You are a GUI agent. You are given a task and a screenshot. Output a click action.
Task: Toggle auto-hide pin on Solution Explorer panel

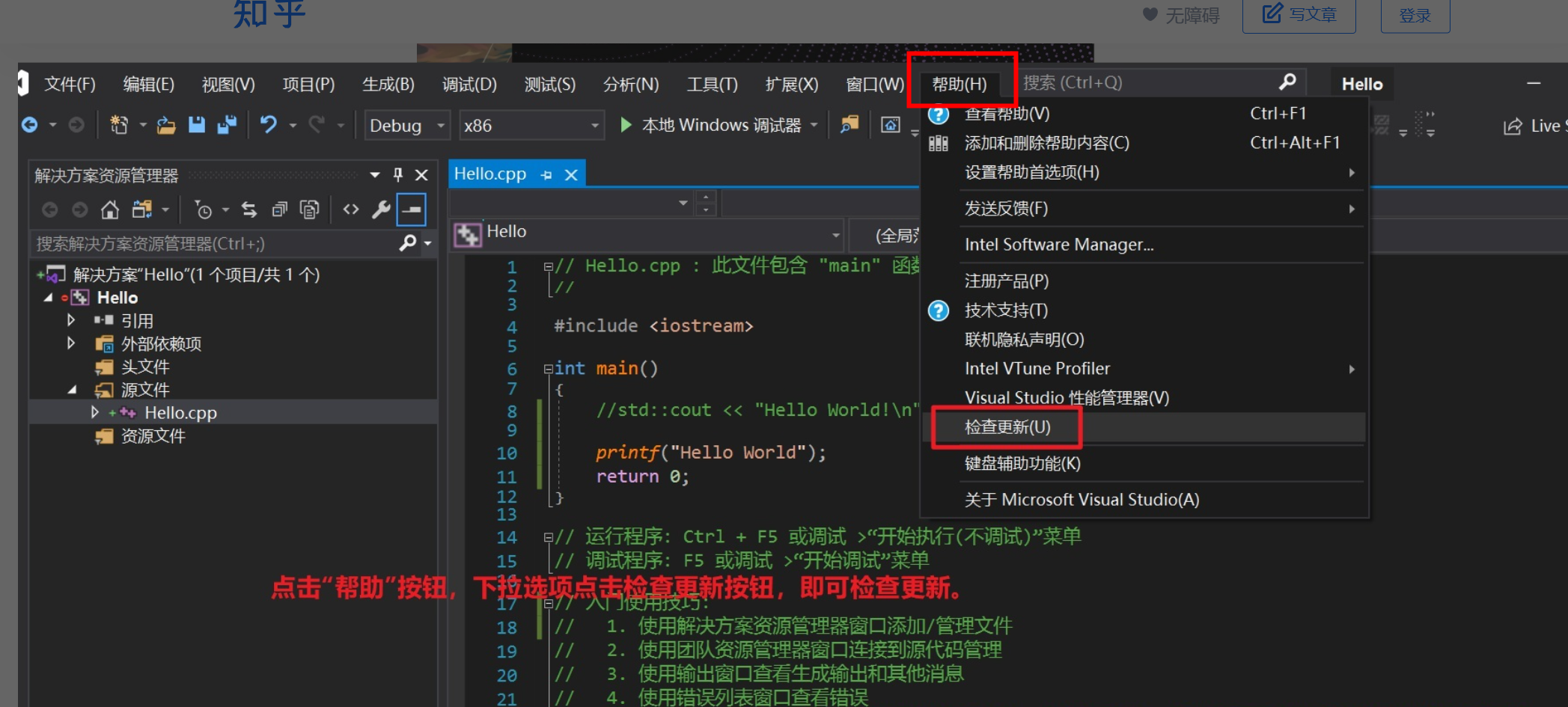[x=398, y=175]
